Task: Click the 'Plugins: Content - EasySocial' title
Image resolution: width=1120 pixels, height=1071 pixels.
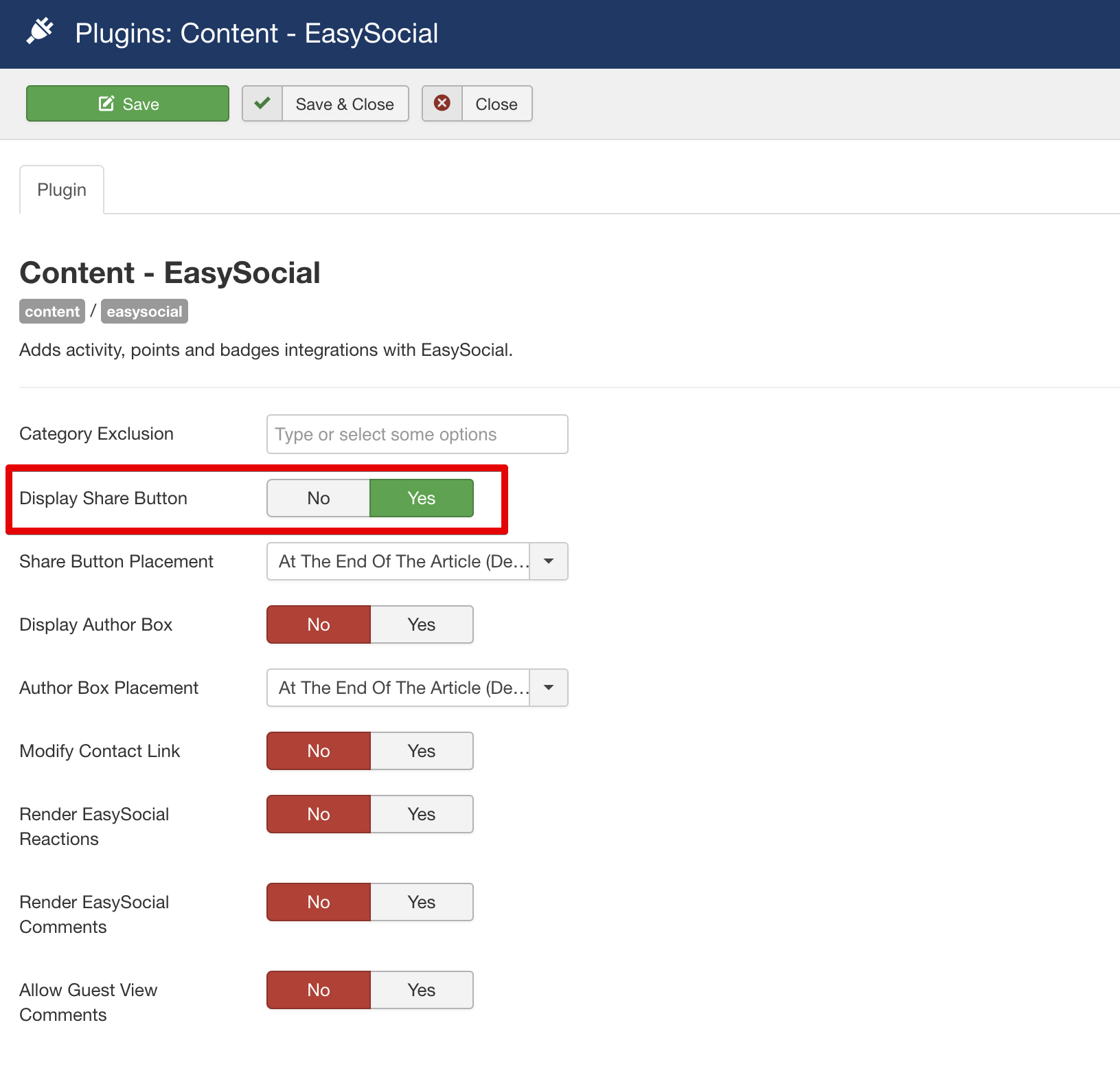Action: (x=256, y=33)
